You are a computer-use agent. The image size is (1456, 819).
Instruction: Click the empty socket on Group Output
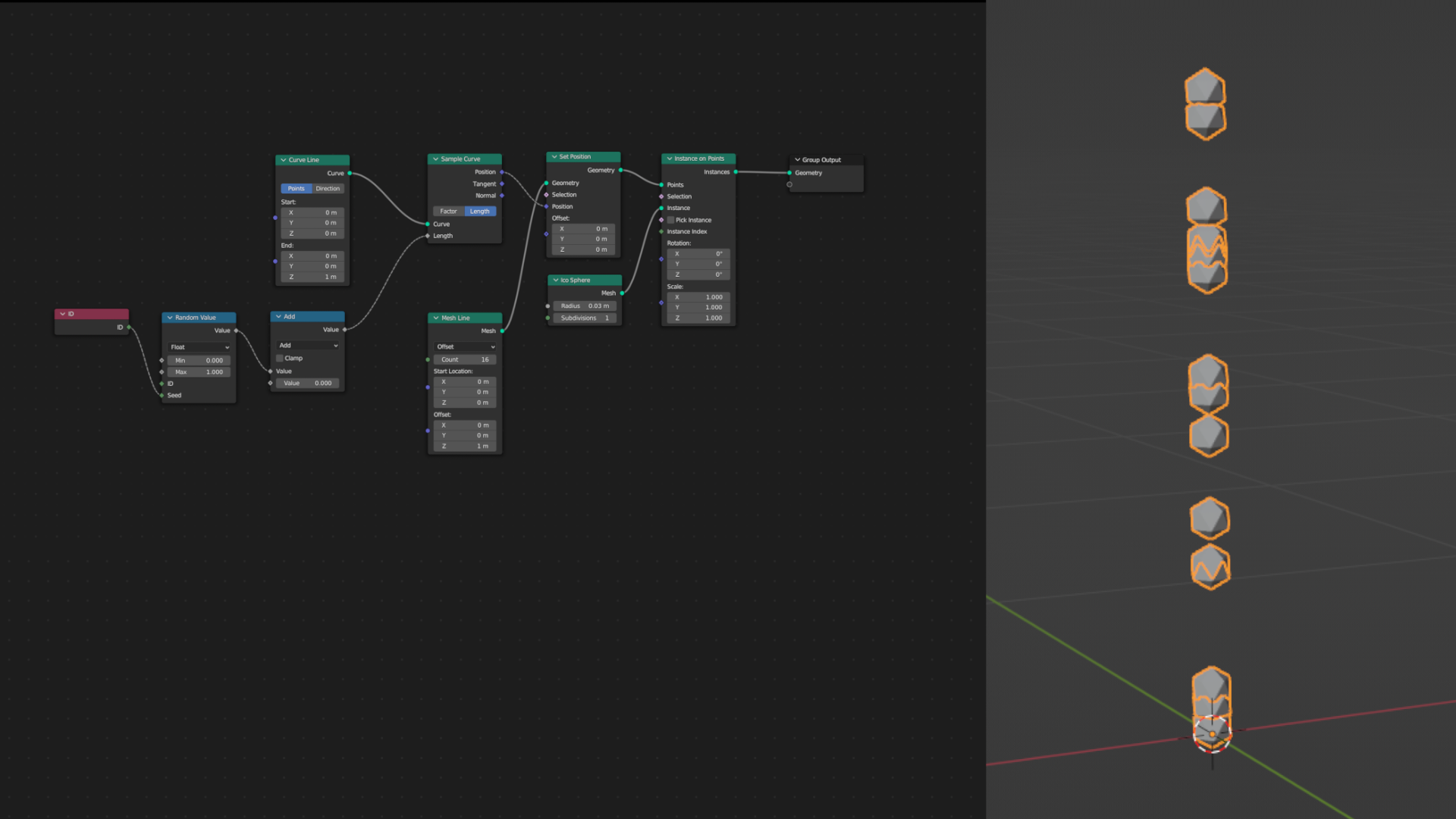[x=789, y=184]
